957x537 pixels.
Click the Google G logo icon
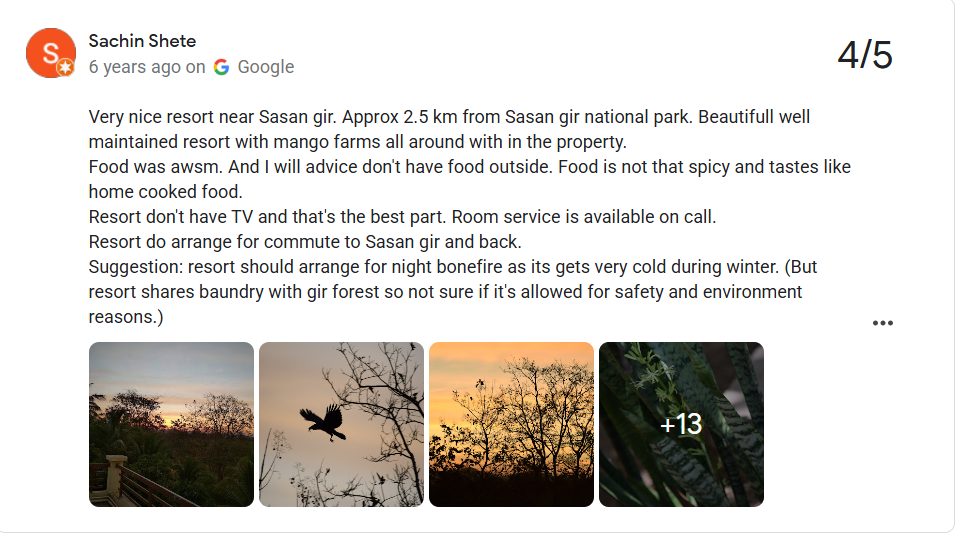pos(222,67)
